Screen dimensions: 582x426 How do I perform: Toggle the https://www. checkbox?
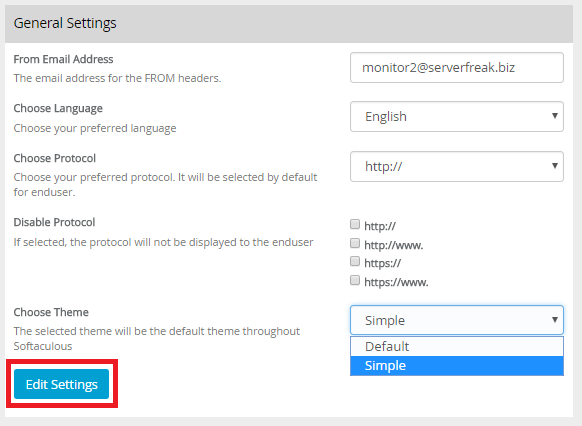tap(355, 280)
